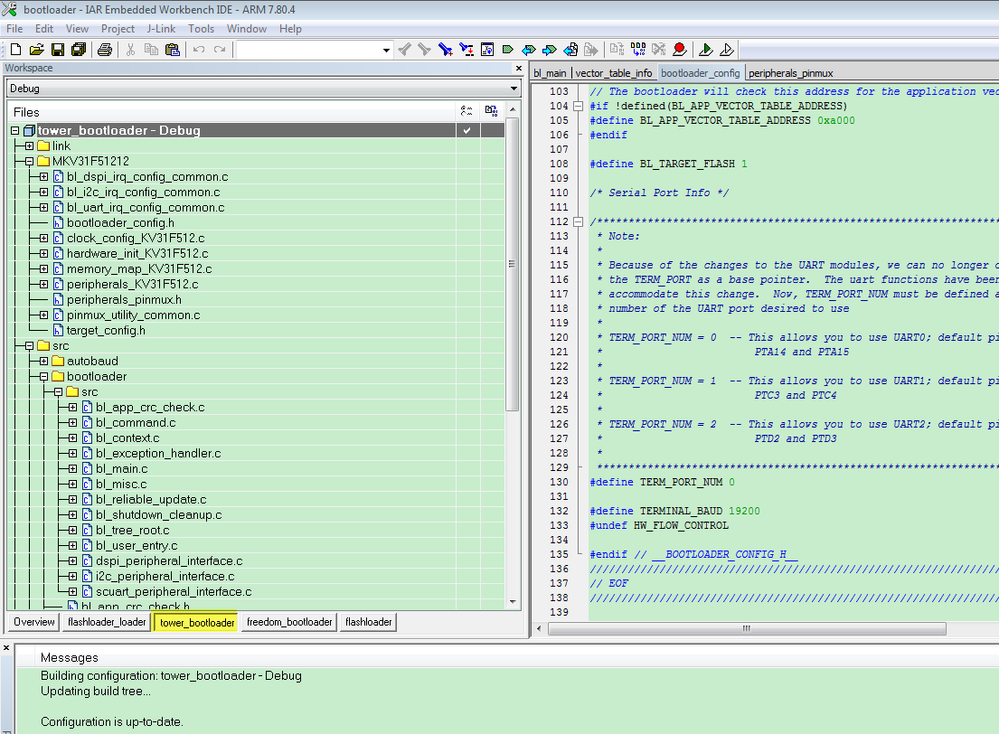Open the toolbar search combo box arrow
The image size is (999, 734).
pyautogui.click(x=386, y=49)
